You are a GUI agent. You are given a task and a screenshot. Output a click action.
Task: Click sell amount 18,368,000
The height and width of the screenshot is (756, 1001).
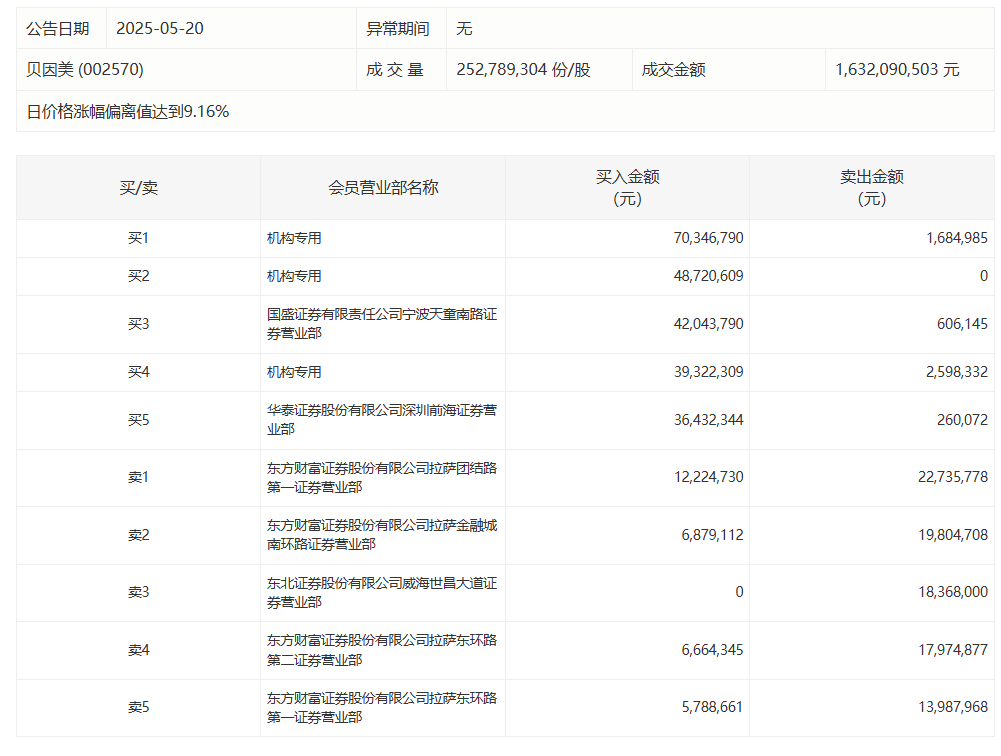[953, 592]
